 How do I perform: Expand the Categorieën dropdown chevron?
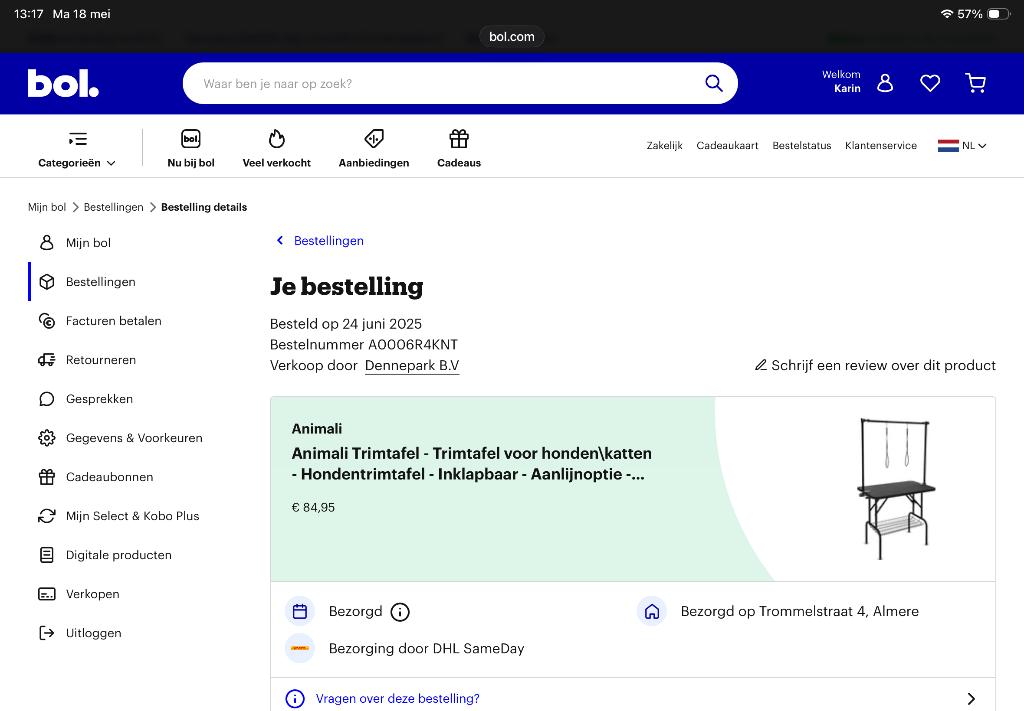(x=111, y=163)
